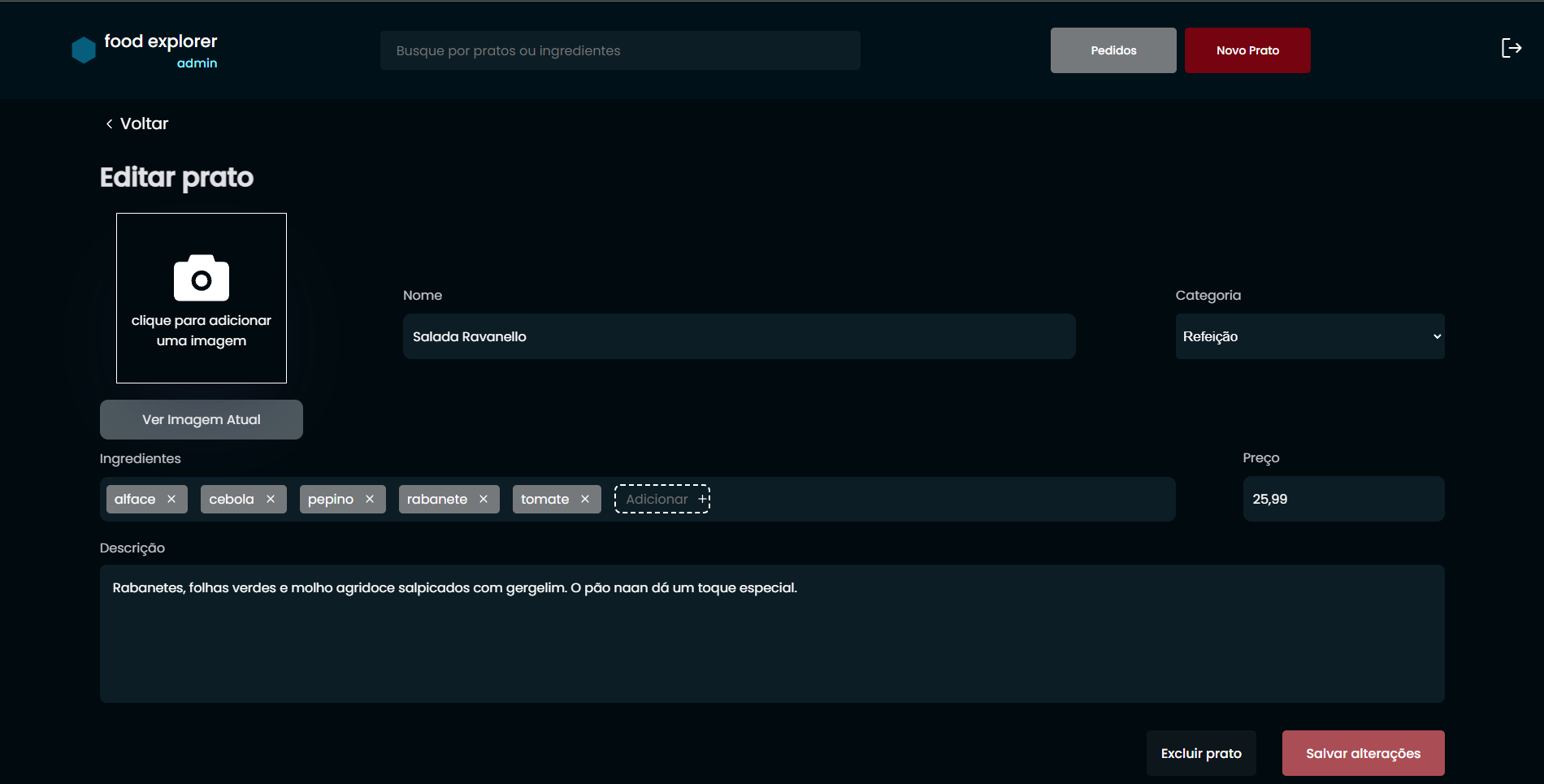Save changes with Salvar alterações

(1362, 752)
